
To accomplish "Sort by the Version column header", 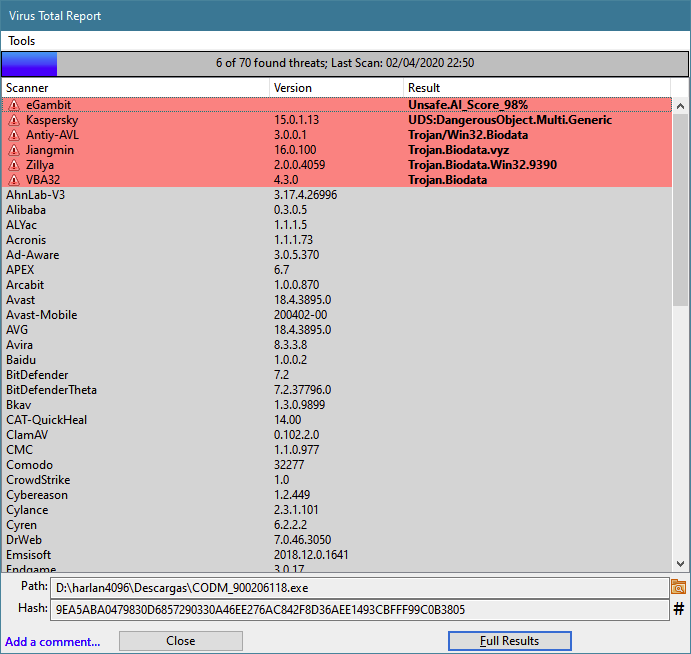I will tap(336, 88).
